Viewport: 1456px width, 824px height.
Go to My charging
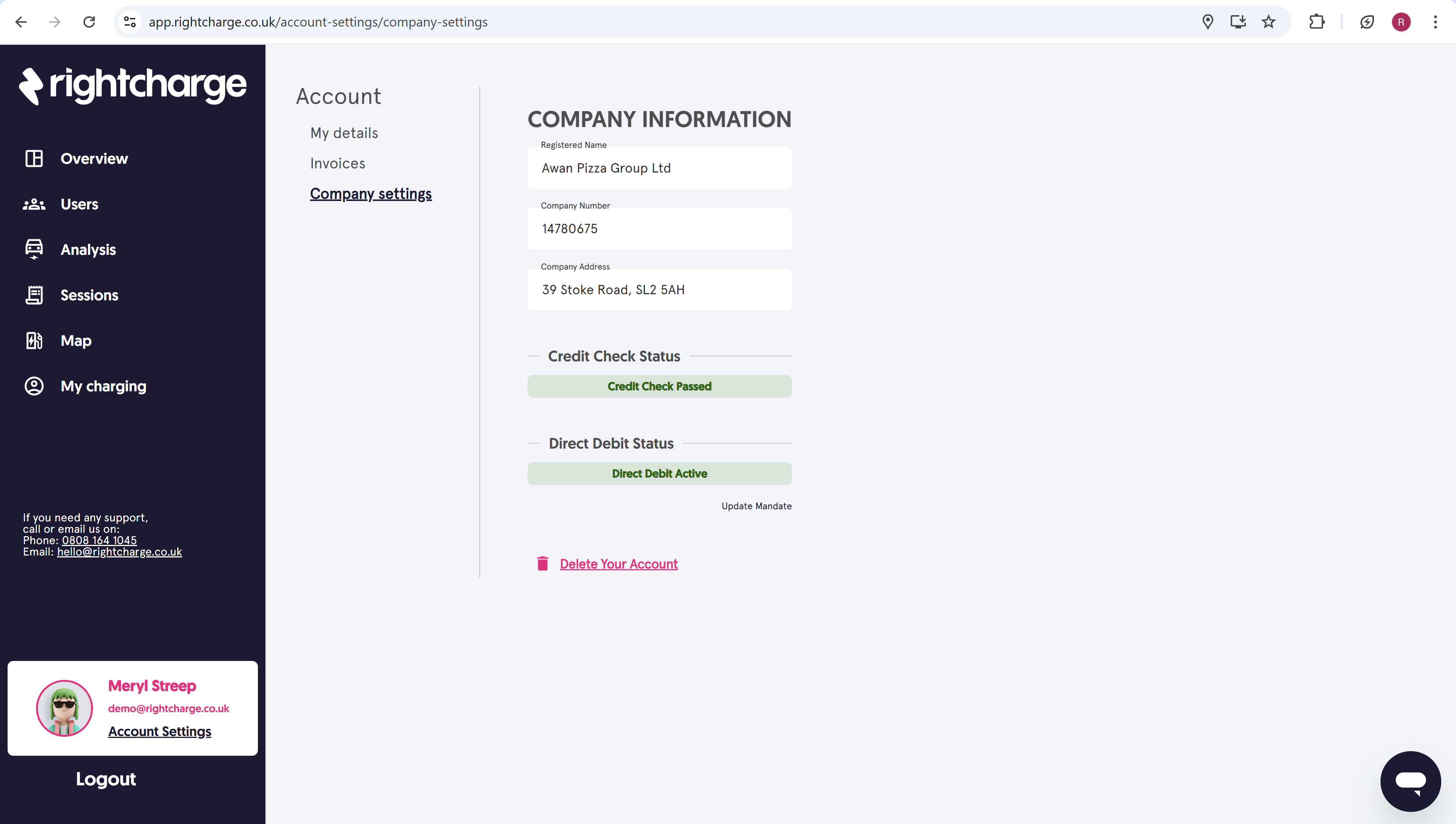pyautogui.click(x=104, y=386)
